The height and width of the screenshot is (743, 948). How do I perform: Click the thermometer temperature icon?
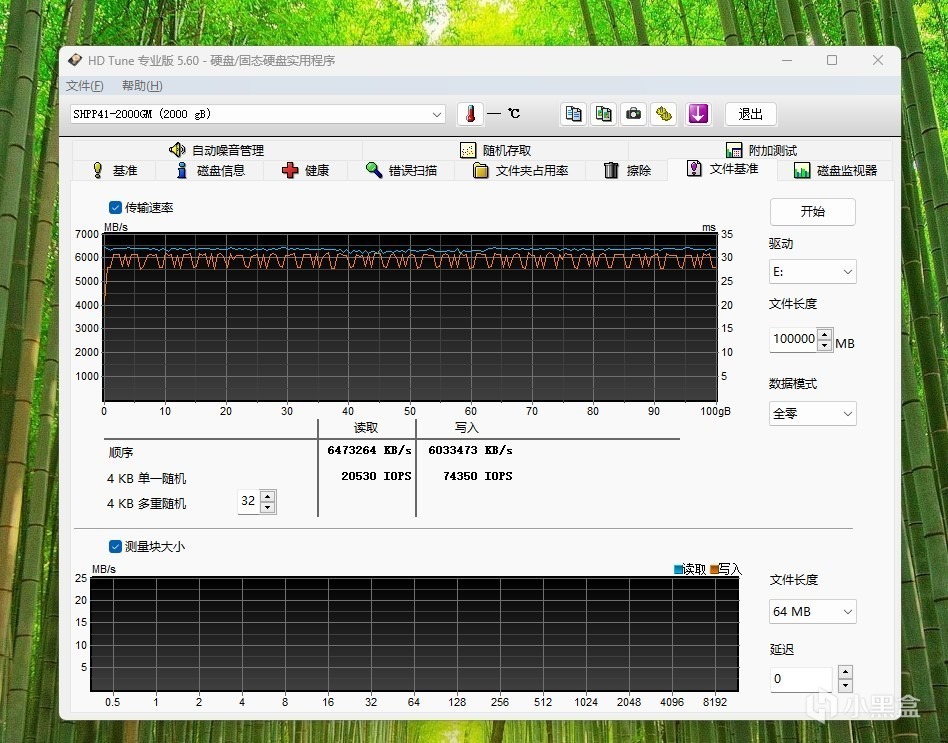[470, 114]
